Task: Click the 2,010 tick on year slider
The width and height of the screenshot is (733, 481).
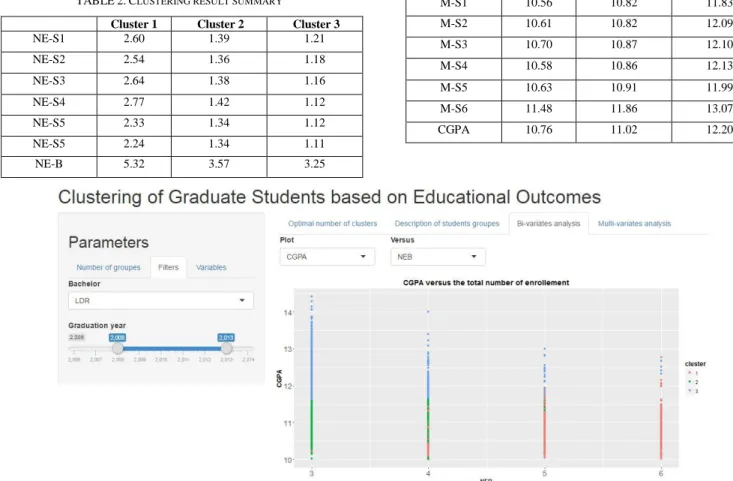Action: coord(161,359)
